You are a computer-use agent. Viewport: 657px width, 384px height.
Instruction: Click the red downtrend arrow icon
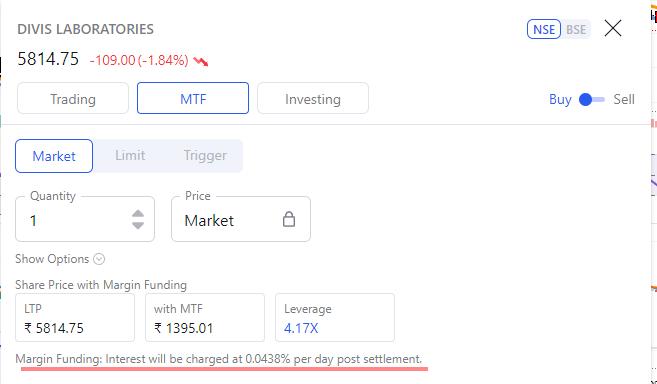coord(201,62)
